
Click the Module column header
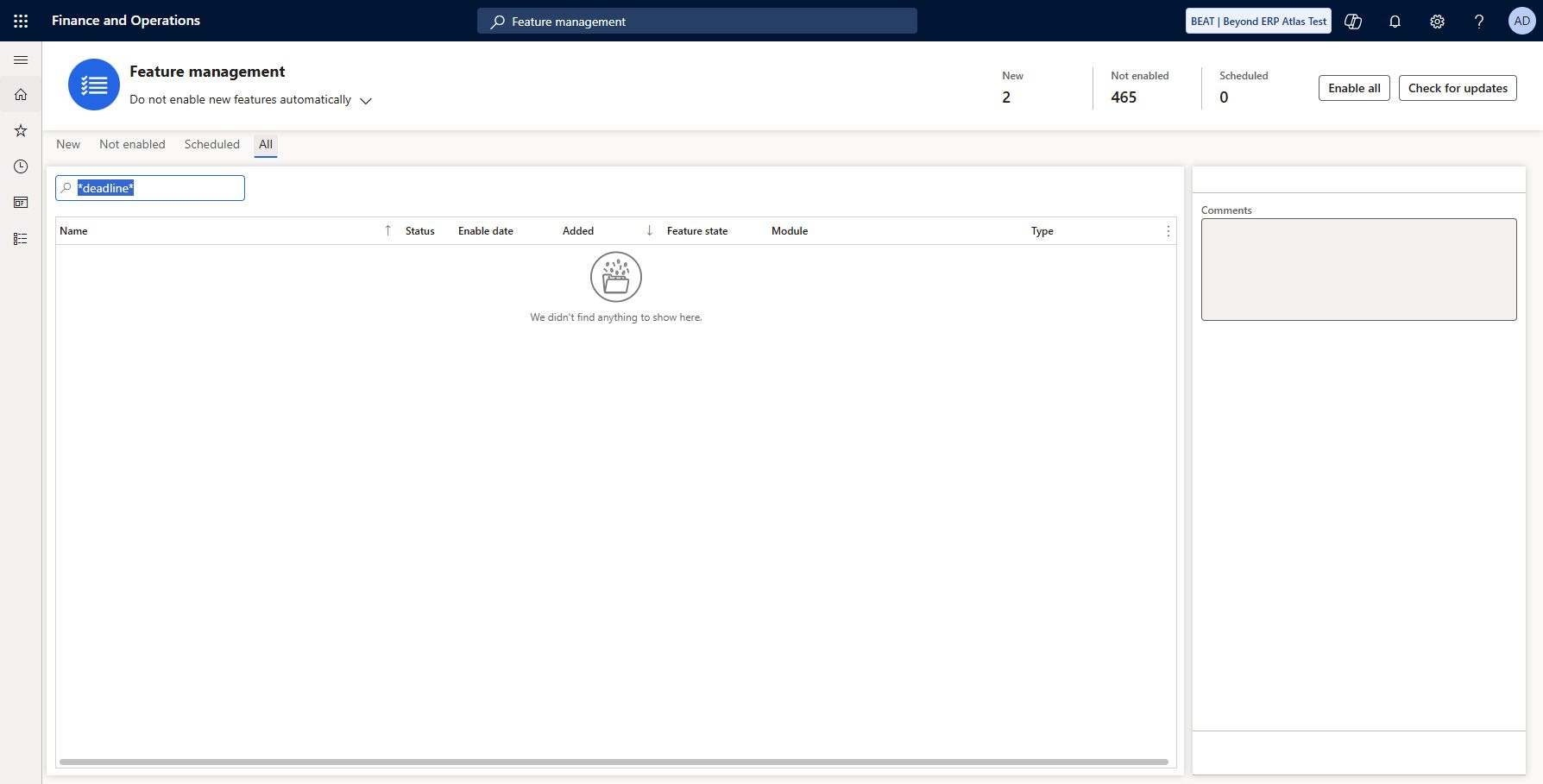[x=790, y=231]
